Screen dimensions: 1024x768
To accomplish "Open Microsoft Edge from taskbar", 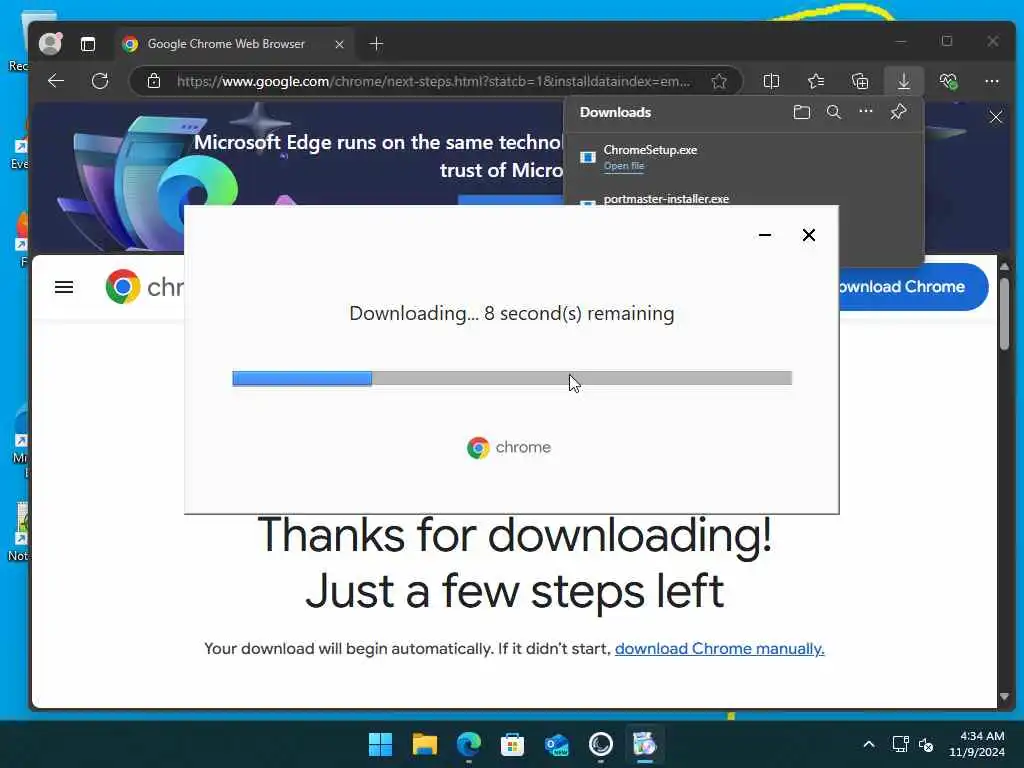I will (469, 744).
